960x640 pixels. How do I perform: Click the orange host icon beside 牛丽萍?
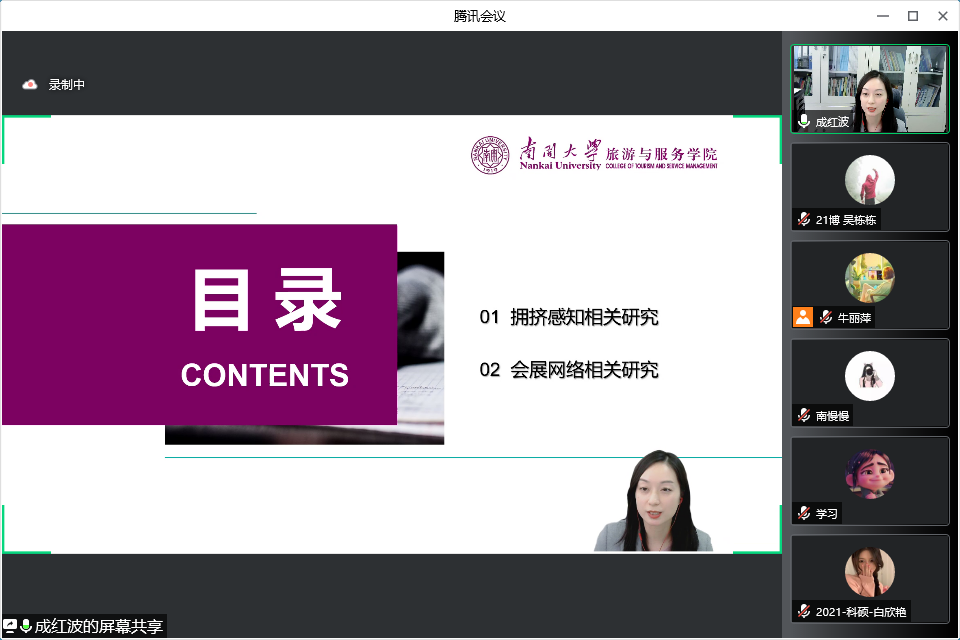point(802,317)
